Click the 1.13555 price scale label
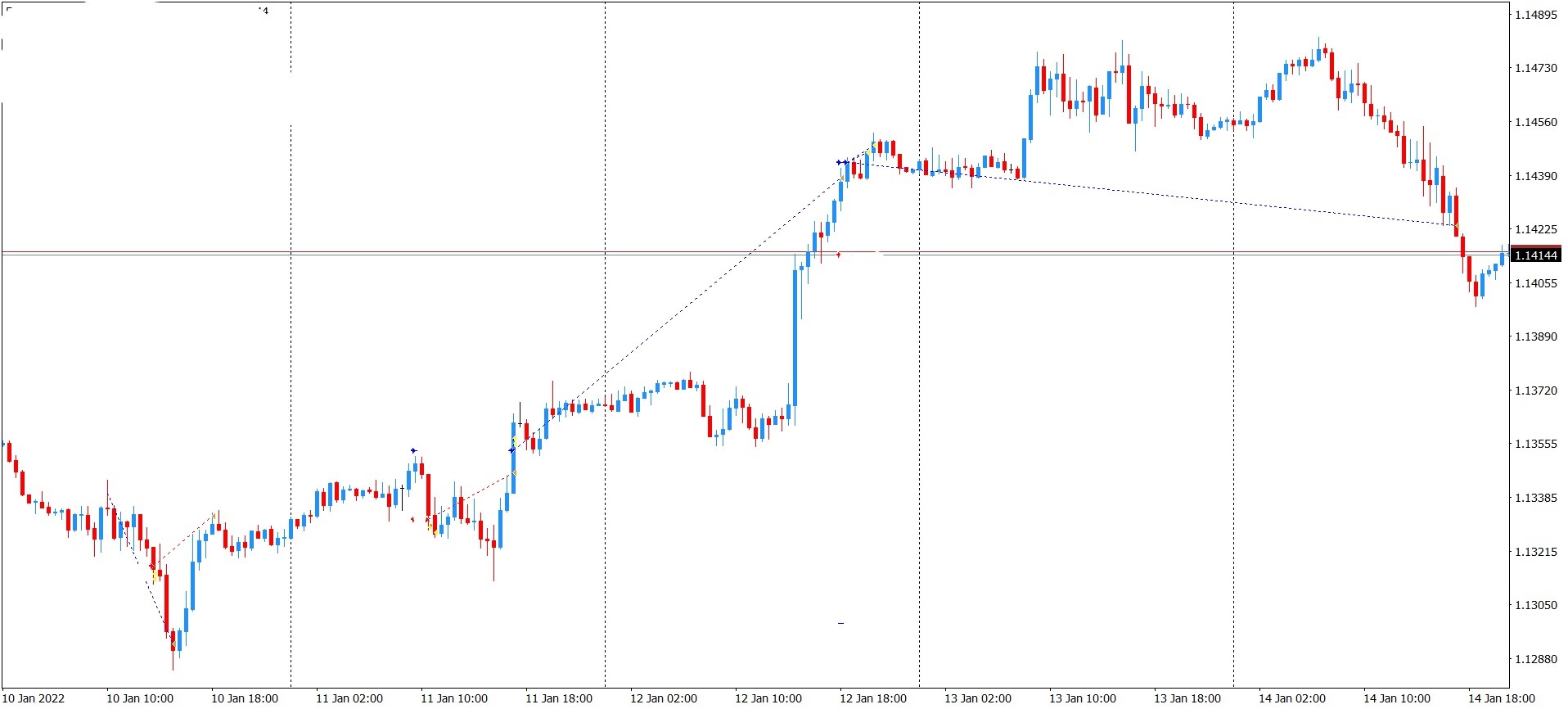The image size is (1568, 709). [1536, 444]
